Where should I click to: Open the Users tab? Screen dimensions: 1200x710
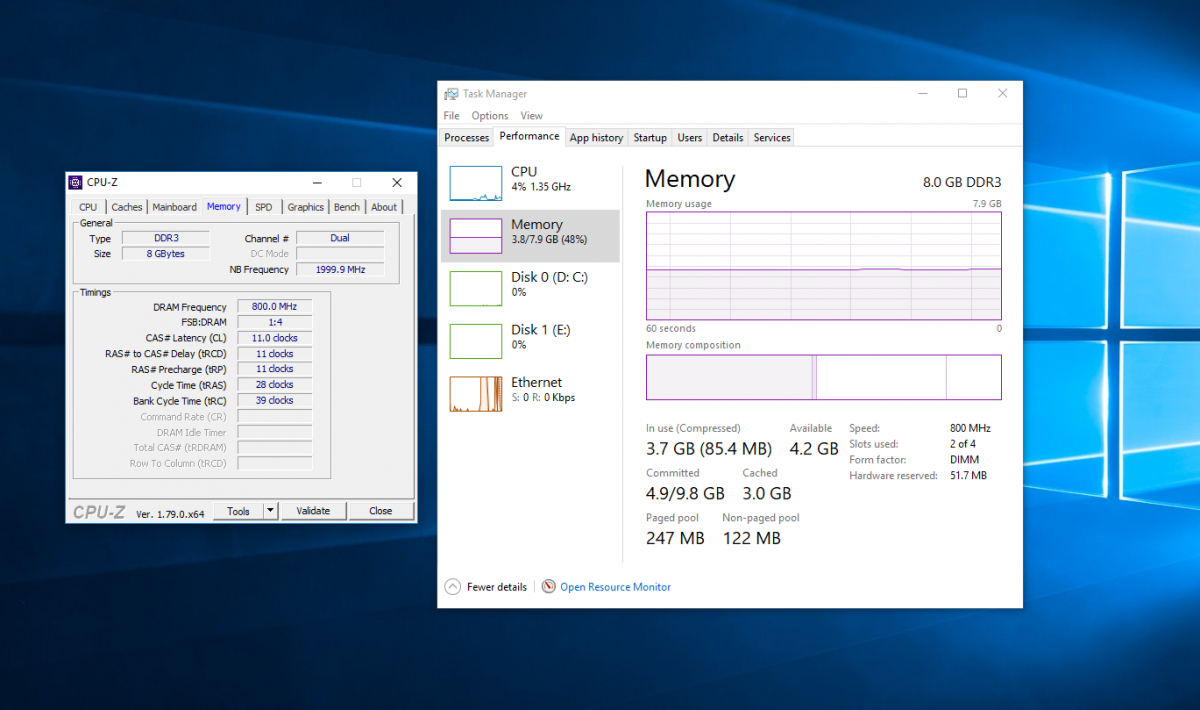pos(690,138)
